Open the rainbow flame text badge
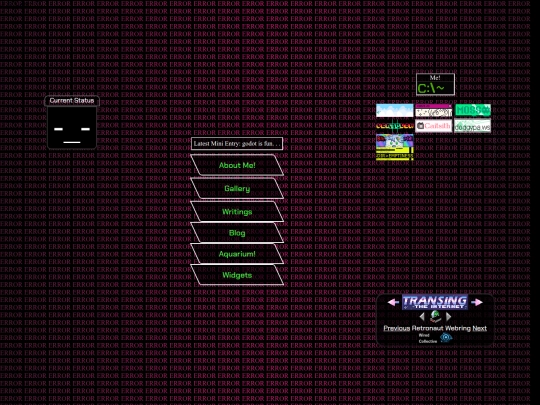 (x=395, y=126)
